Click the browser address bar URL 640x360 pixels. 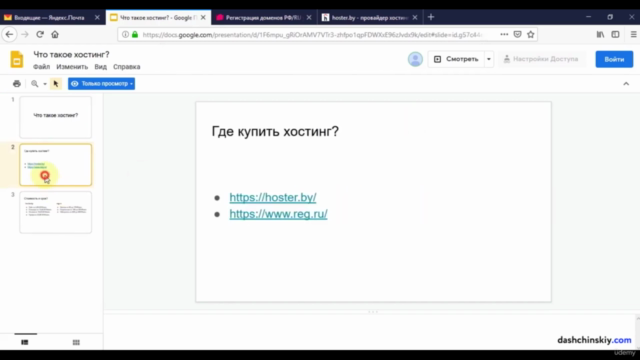[x=312, y=35]
